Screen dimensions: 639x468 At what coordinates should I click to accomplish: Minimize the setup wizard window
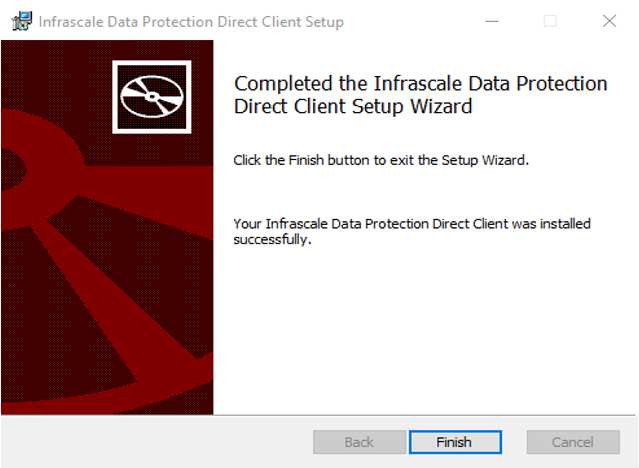pos(491,21)
